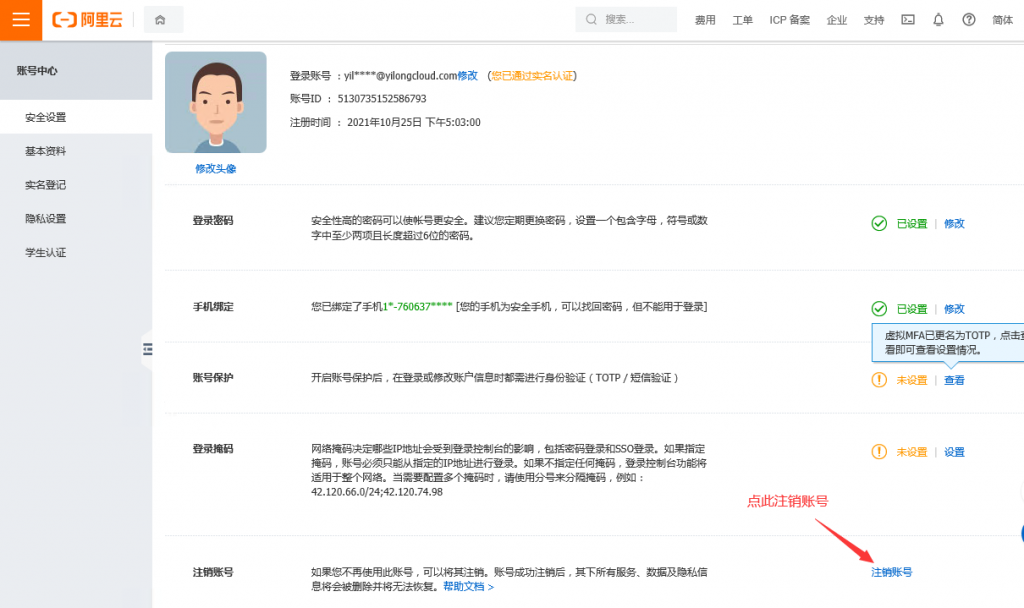Open the ICP 备案 menu item
This screenshot has height=608, width=1024.
pyautogui.click(x=789, y=20)
